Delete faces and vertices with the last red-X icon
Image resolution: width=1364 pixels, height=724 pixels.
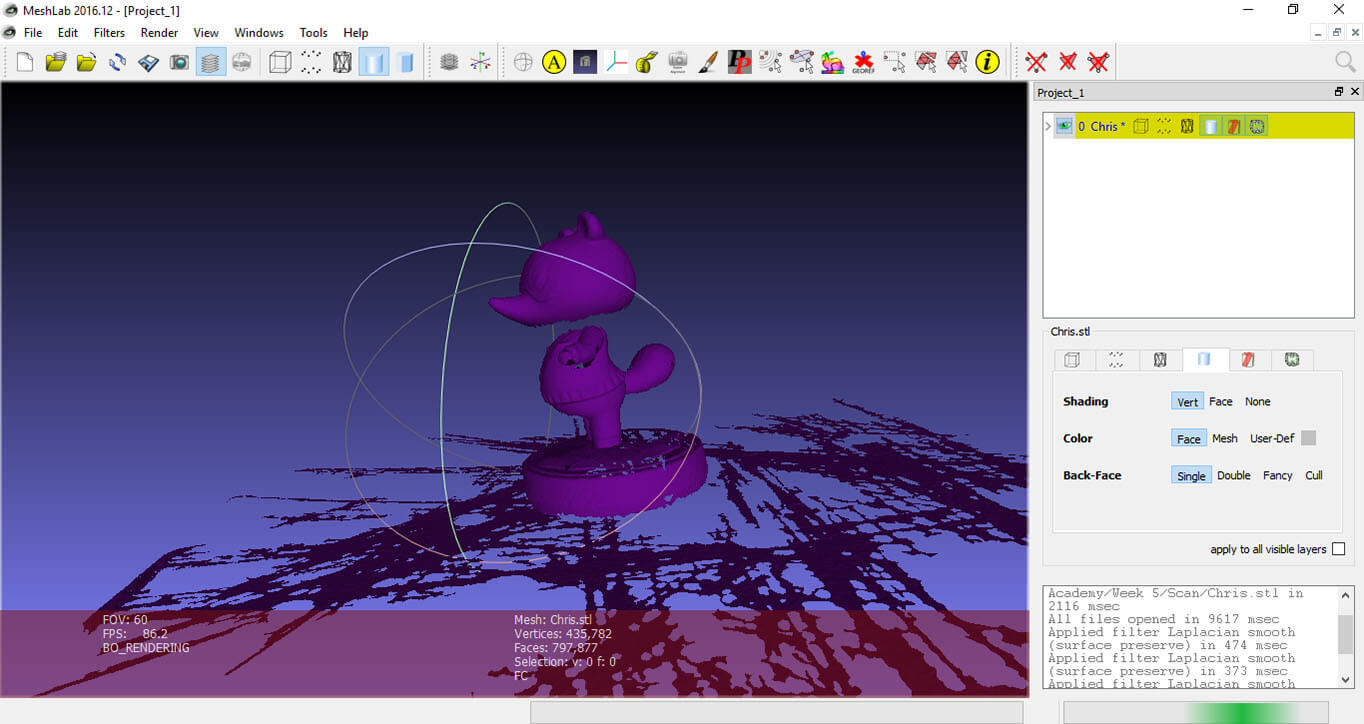[x=1098, y=62]
